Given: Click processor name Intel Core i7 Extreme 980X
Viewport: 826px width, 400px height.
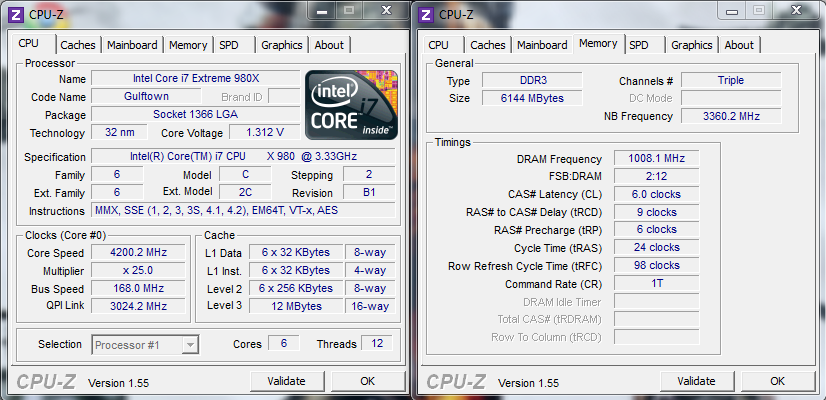Looking at the screenshot, I should [196, 79].
